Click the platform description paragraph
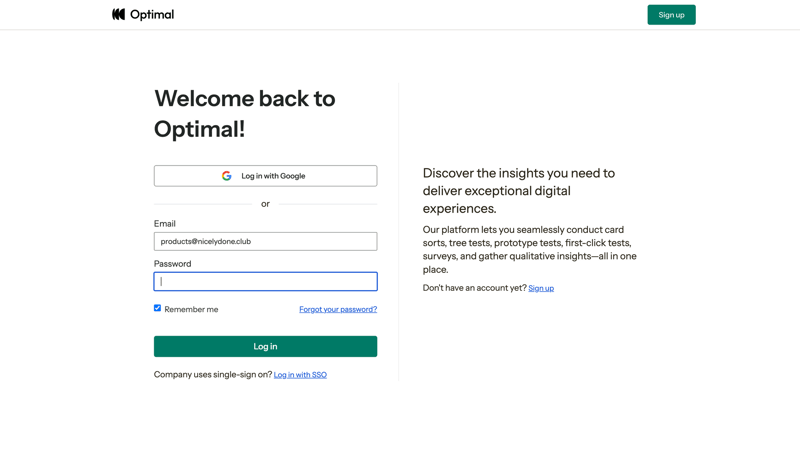Viewport: 800px width, 470px height. 529,249
